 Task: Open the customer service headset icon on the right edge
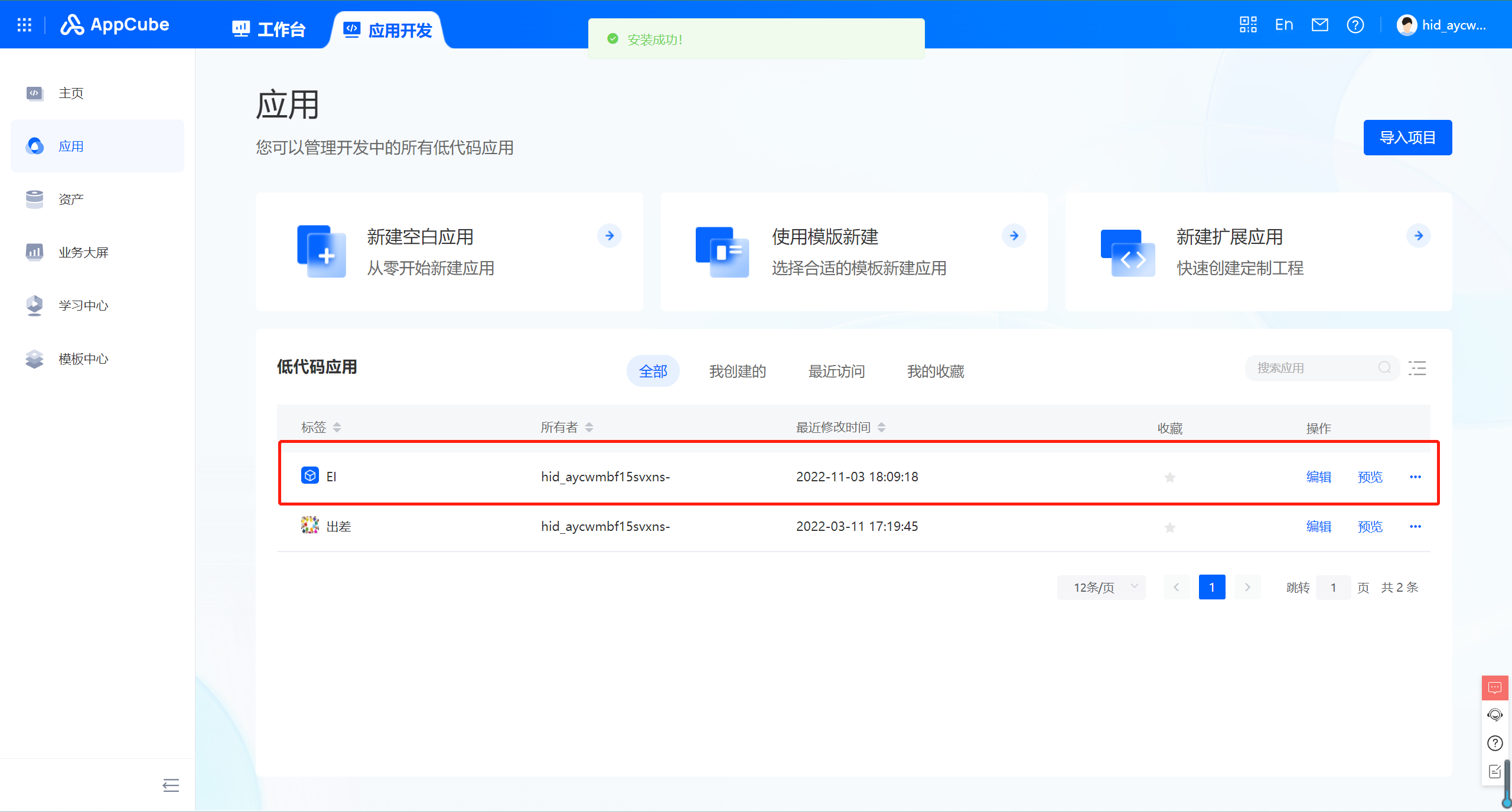(x=1494, y=715)
